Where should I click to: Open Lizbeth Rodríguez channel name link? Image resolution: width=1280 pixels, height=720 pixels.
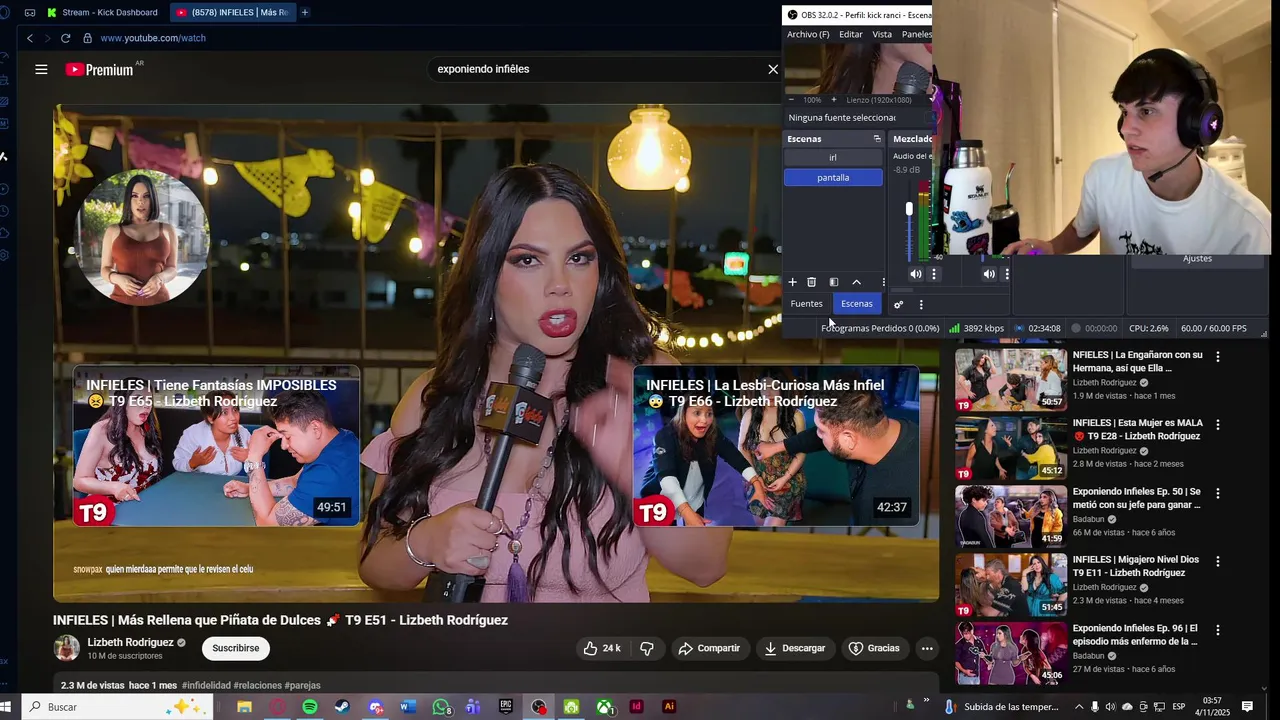[x=130, y=642]
